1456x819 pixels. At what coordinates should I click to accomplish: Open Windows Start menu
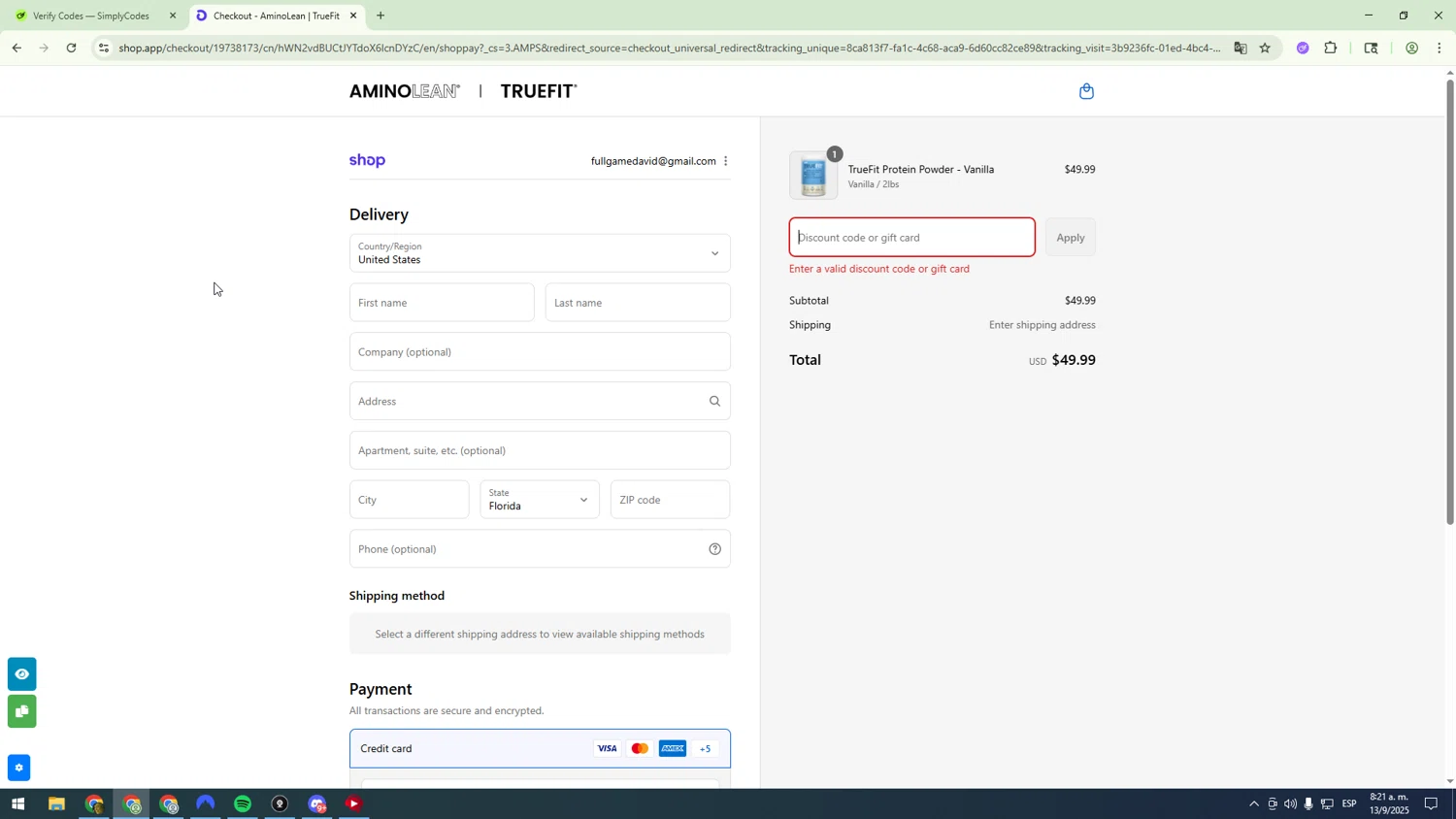click(17, 804)
